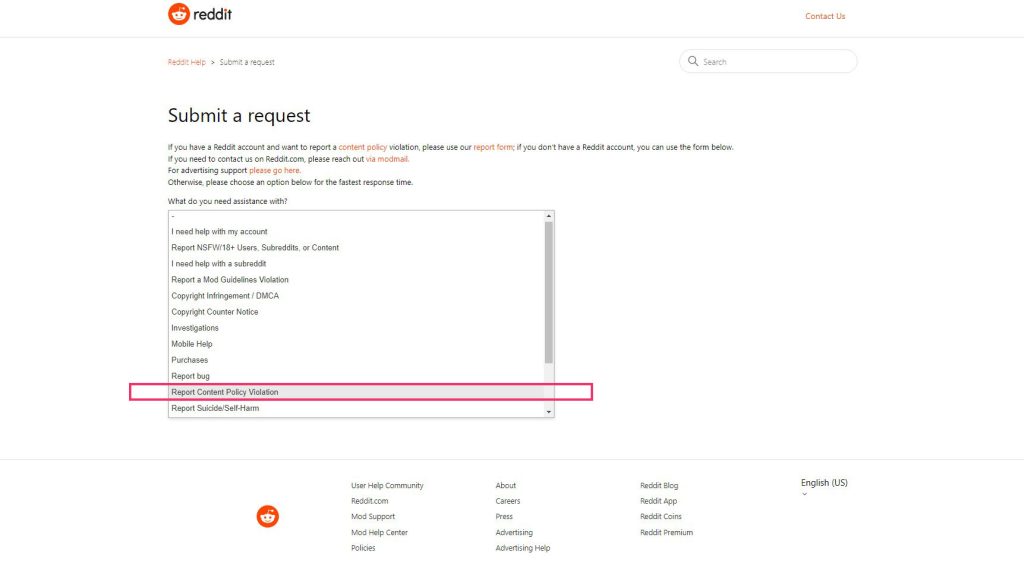Click the search magnifier icon

(693, 62)
